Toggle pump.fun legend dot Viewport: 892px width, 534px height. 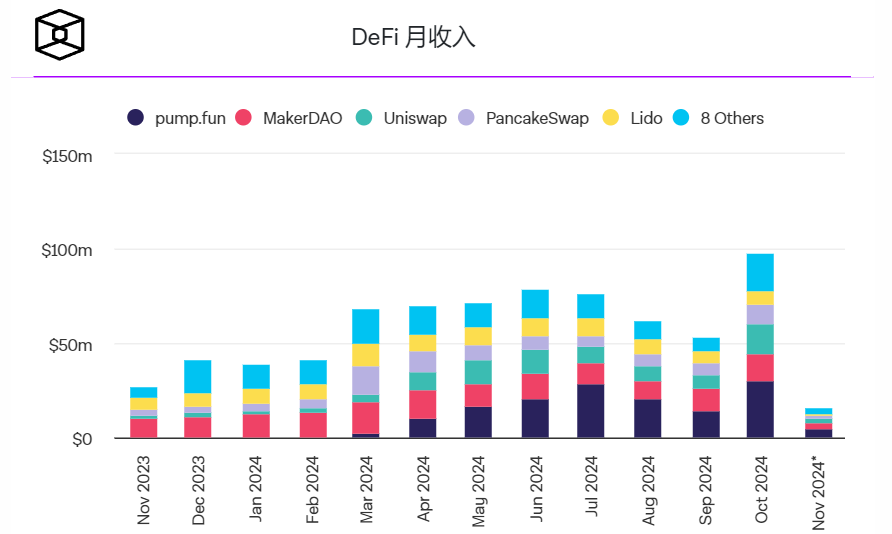click(135, 118)
